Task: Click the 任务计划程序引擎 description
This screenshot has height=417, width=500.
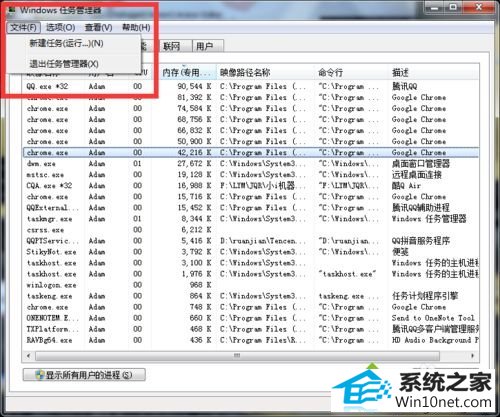Action: 425,296
